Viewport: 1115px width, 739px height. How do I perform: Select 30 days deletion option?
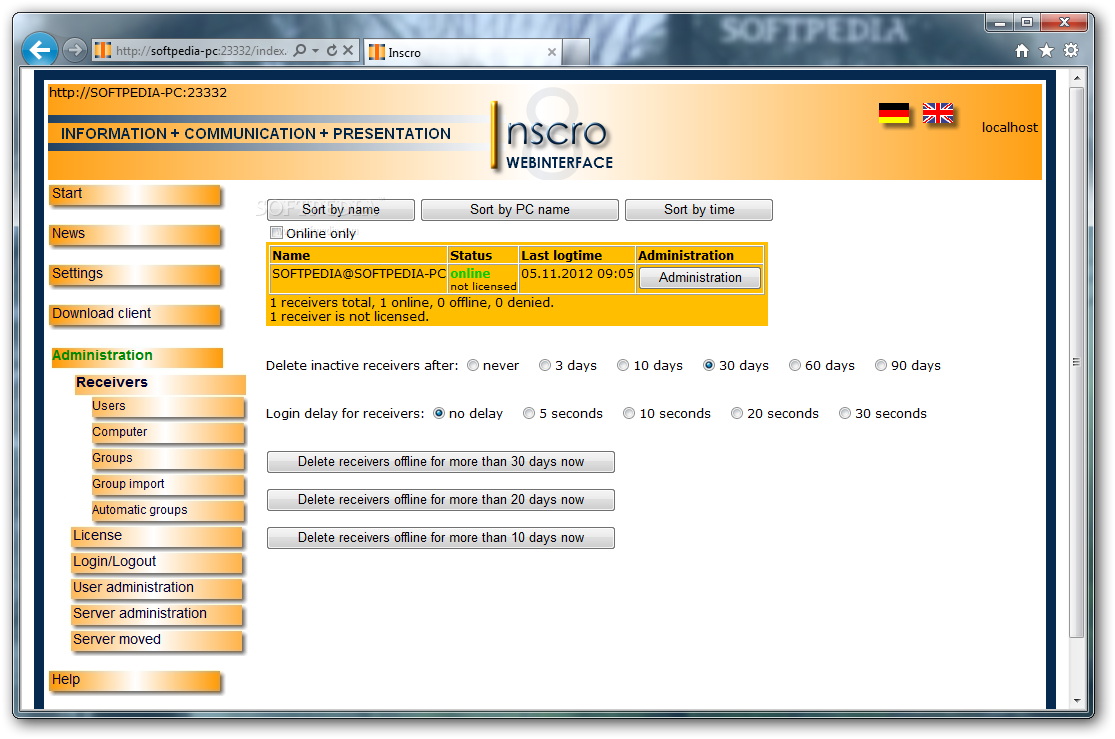pos(709,366)
